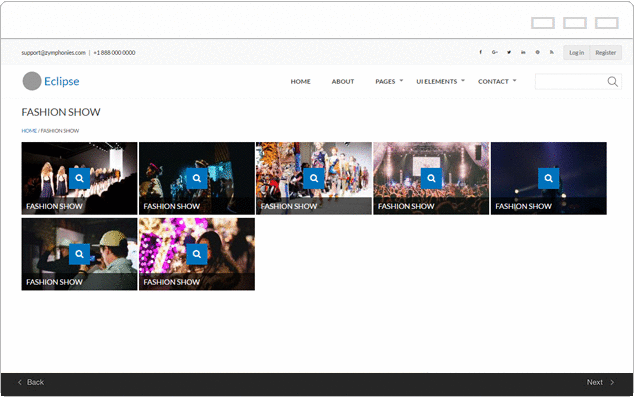The width and height of the screenshot is (634, 397).
Task: Click the Register button
Action: 606,53
